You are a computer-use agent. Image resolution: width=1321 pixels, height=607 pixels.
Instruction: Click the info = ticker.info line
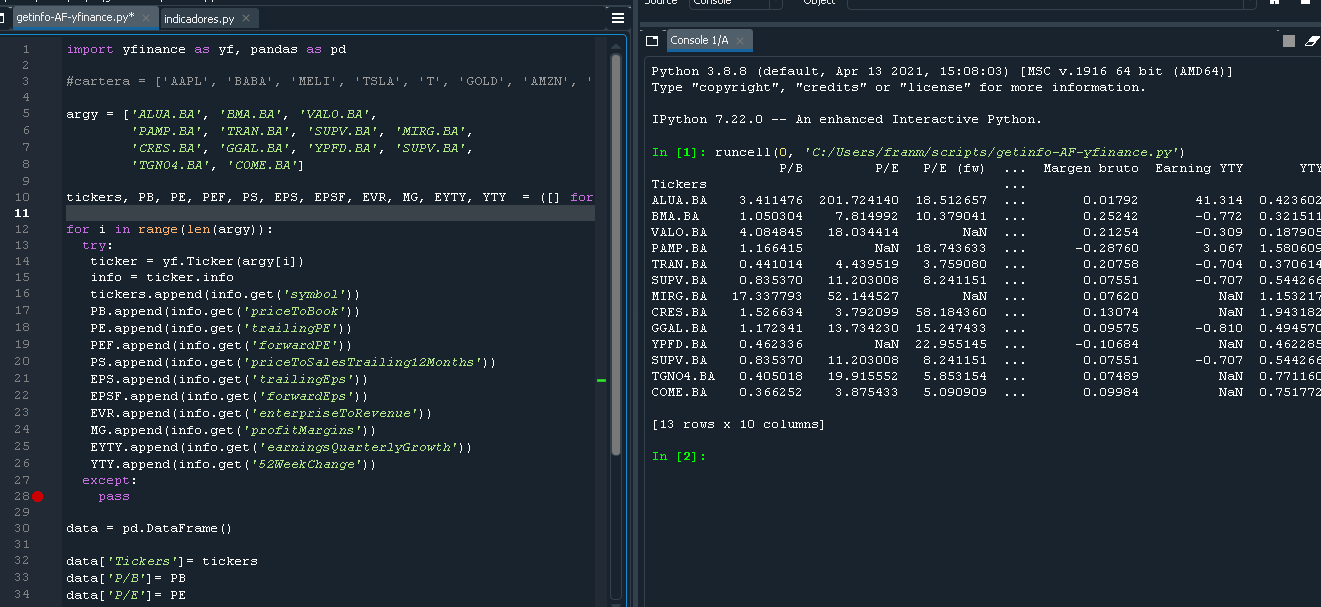tap(161, 277)
